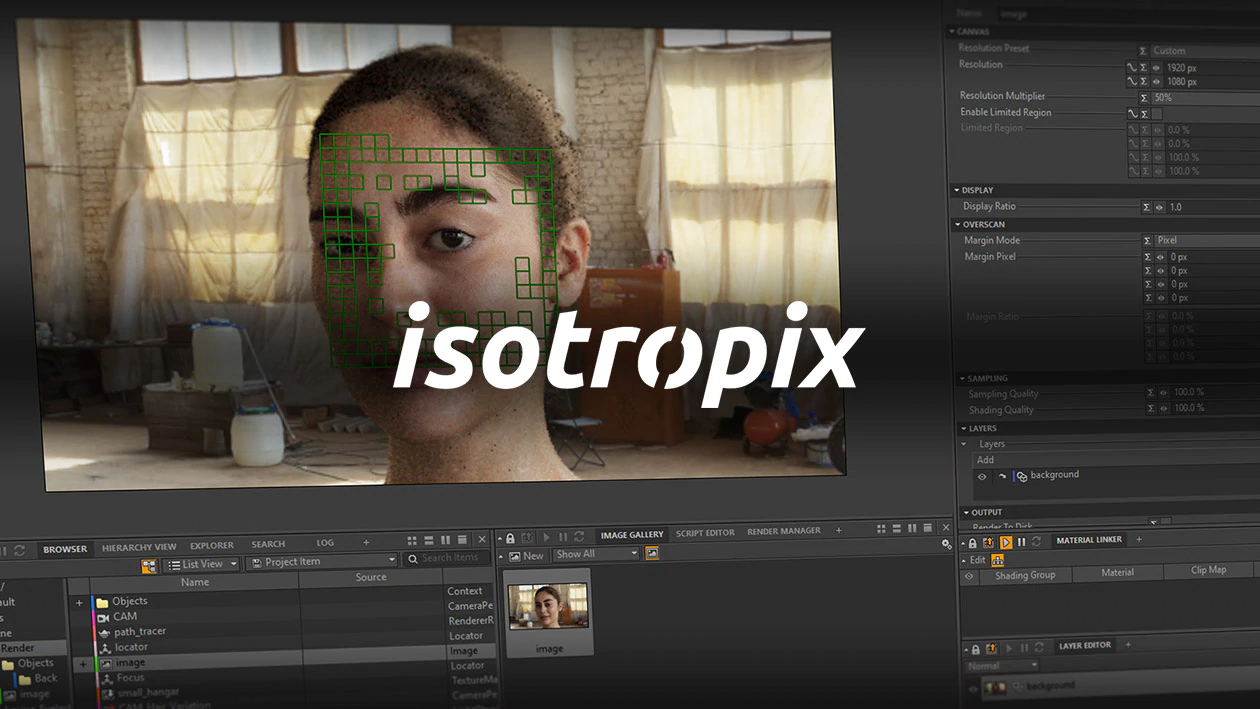
Task: Click the lock icon in Layer Editor header
Action: 975,648
